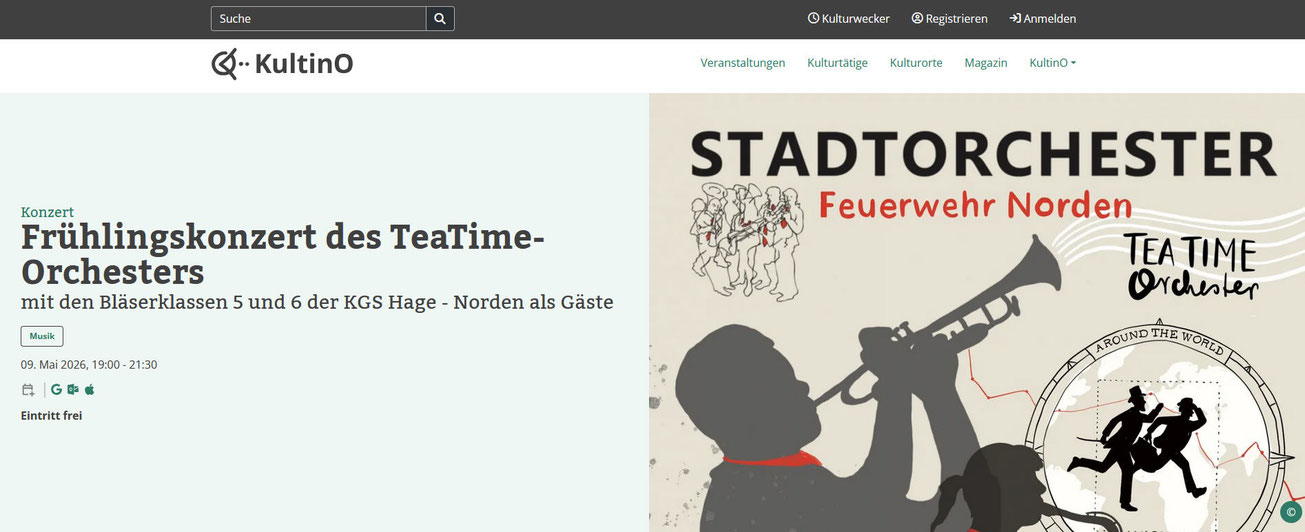Viewport: 1305px width, 532px height.
Task: Open the Veranstaltungen menu item
Action: 743,63
